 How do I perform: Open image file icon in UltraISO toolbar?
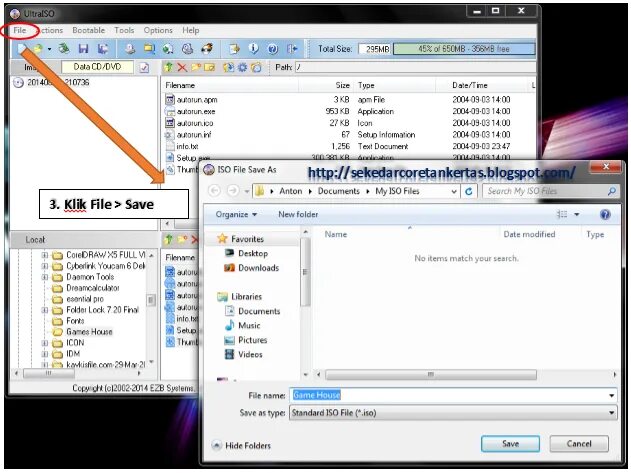pyautogui.click(x=37, y=49)
